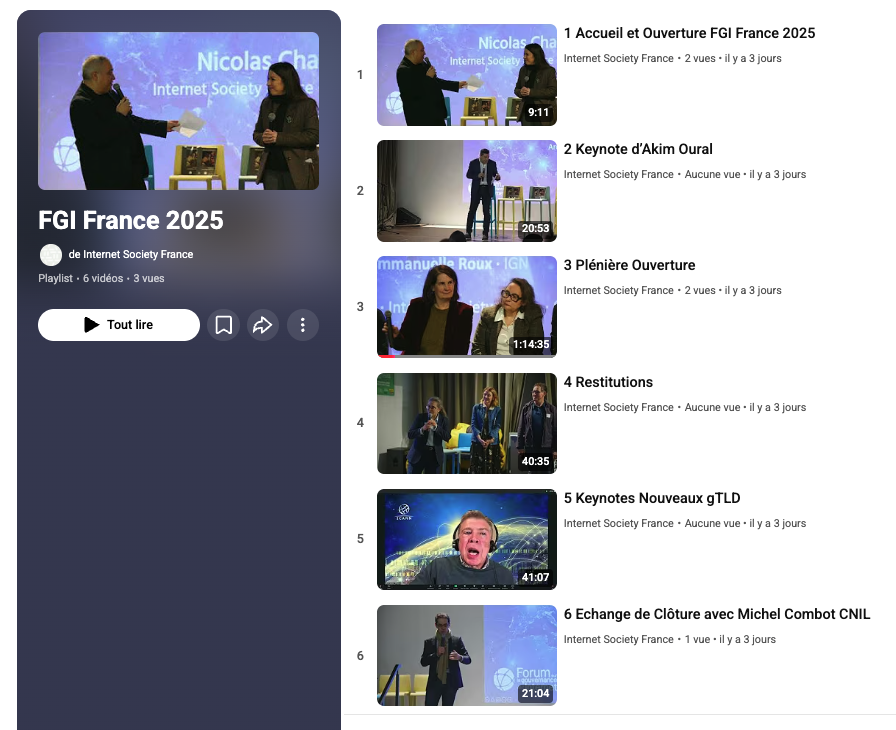
Task: Click title '1 Accueil et Ouverture FGI France 2025'
Action: coord(689,34)
